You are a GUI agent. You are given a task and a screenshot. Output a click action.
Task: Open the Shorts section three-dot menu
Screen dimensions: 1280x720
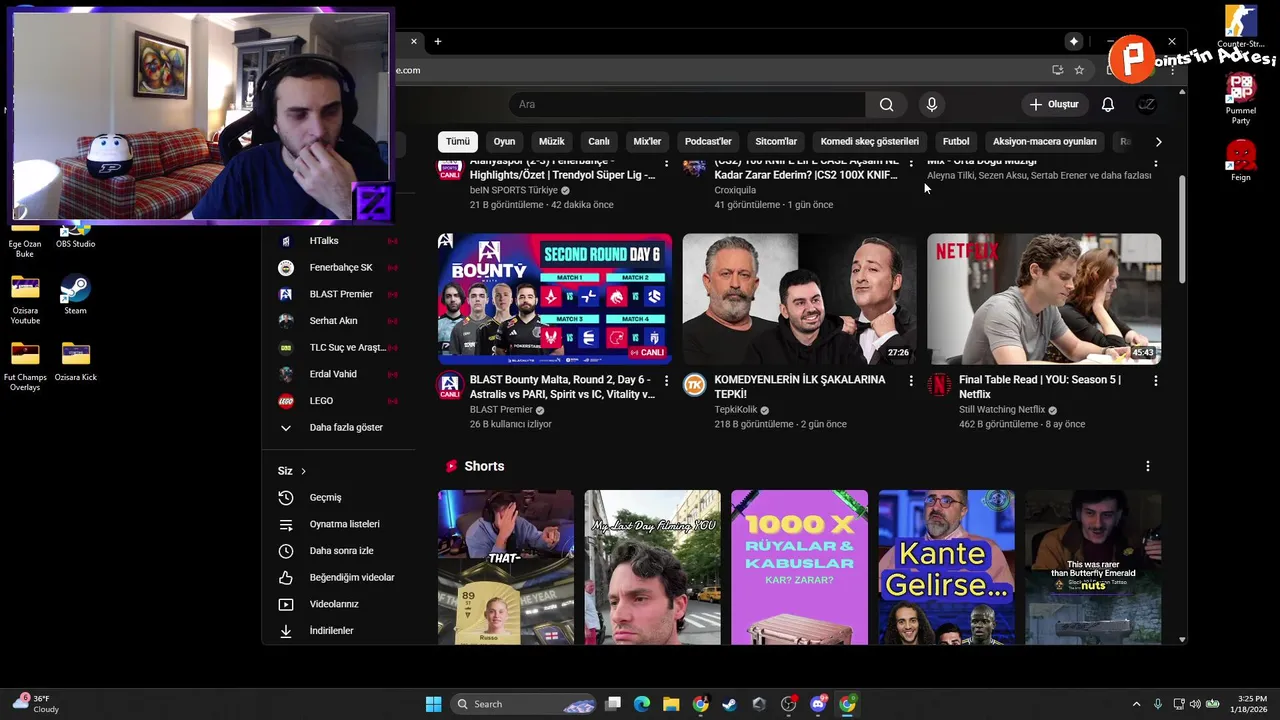coord(1147,466)
